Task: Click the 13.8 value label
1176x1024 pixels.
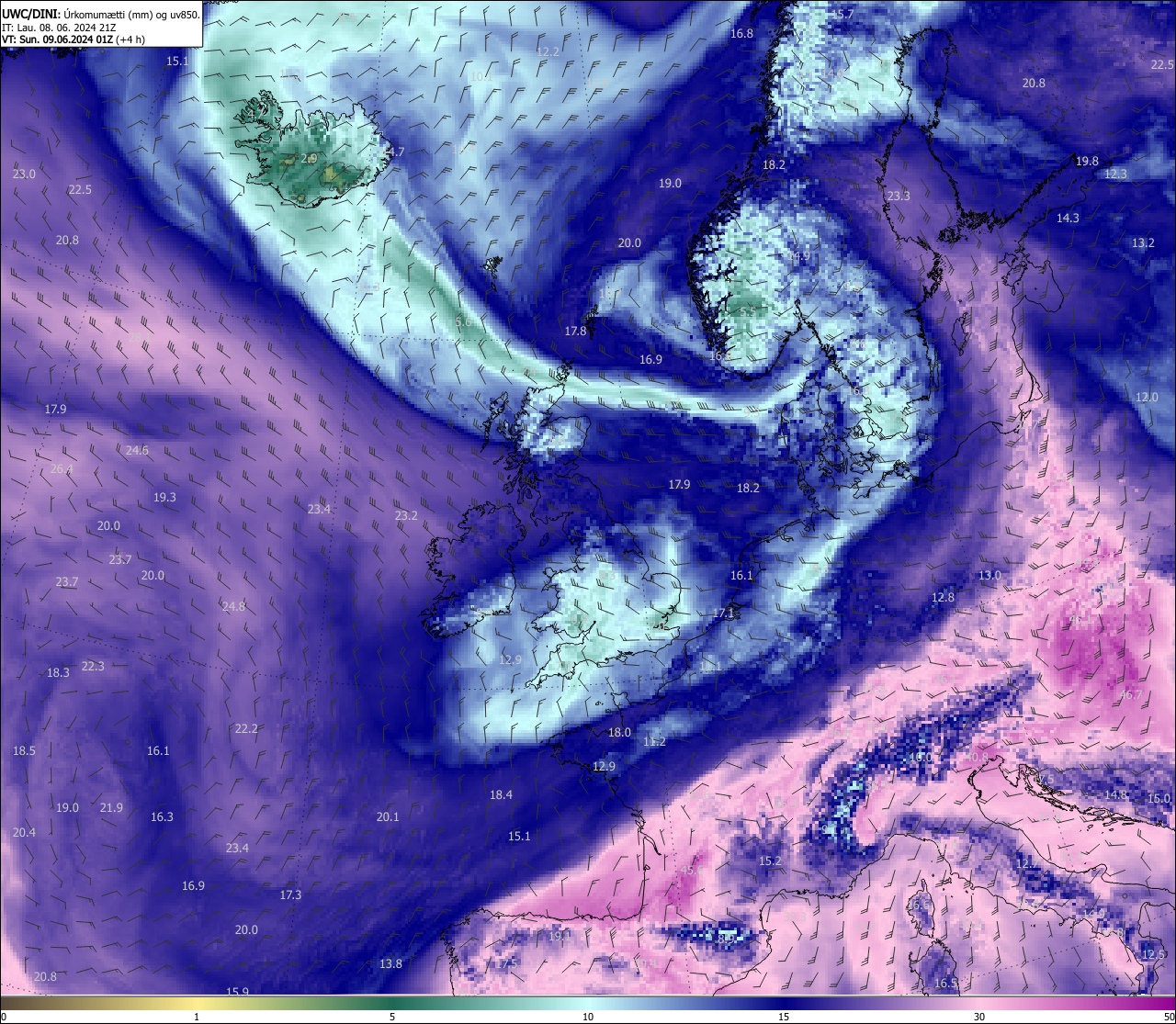Action: [x=390, y=963]
